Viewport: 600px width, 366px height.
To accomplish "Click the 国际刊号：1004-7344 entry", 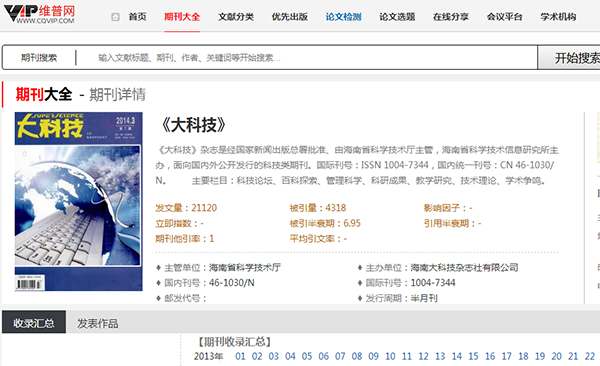I will (406, 283).
